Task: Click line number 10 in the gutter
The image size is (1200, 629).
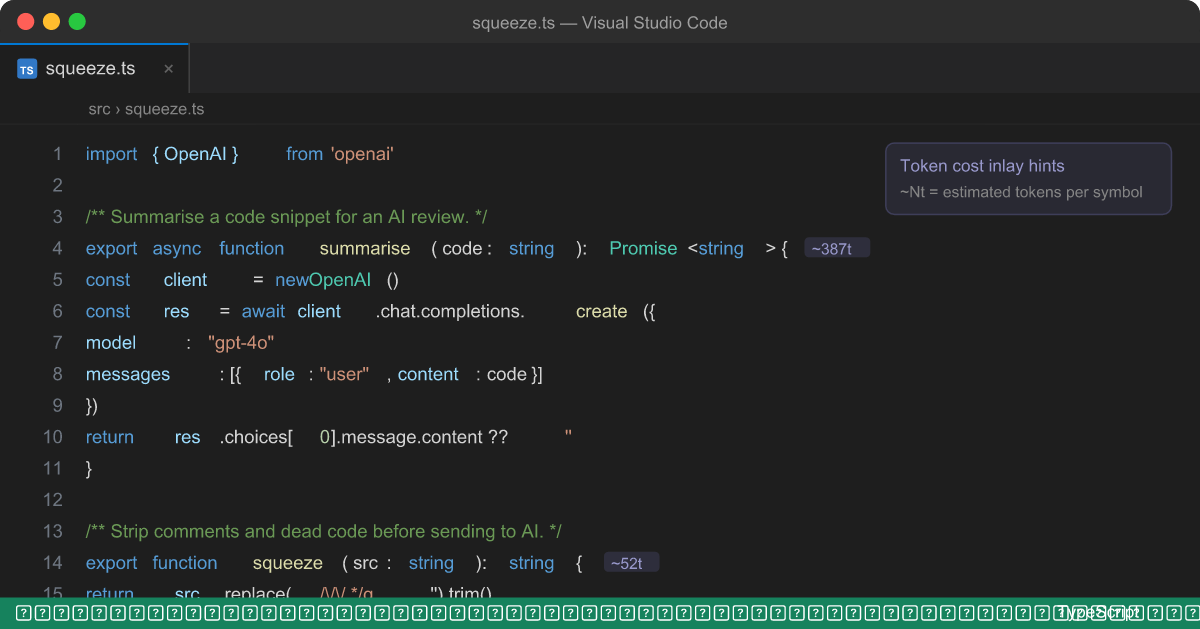Action: pyautogui.click(x=53, y=437)
